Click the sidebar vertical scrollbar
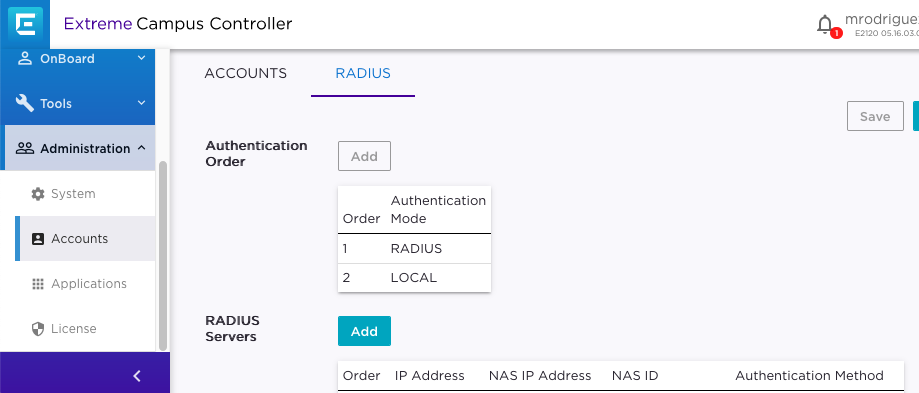919x393 pixels. 163,255
